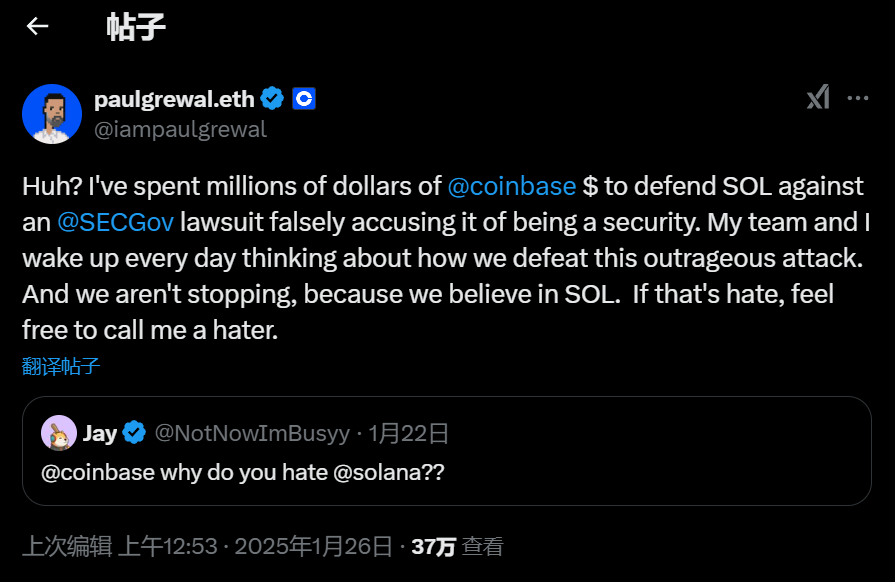Open the @coinbase mention in the main post
Screen dimensions: 895x582
513,185
